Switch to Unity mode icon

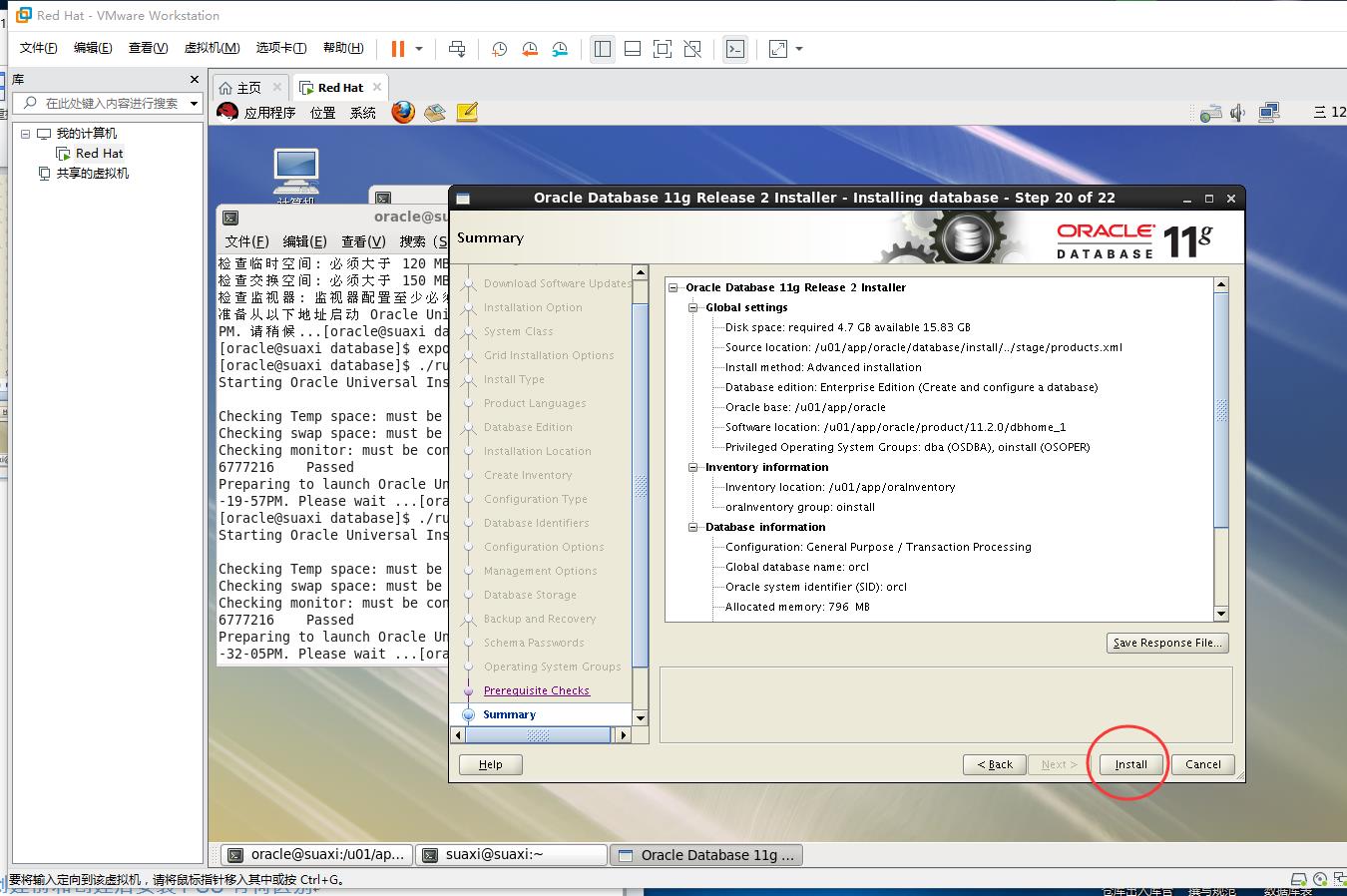click(x=692, y=49)
